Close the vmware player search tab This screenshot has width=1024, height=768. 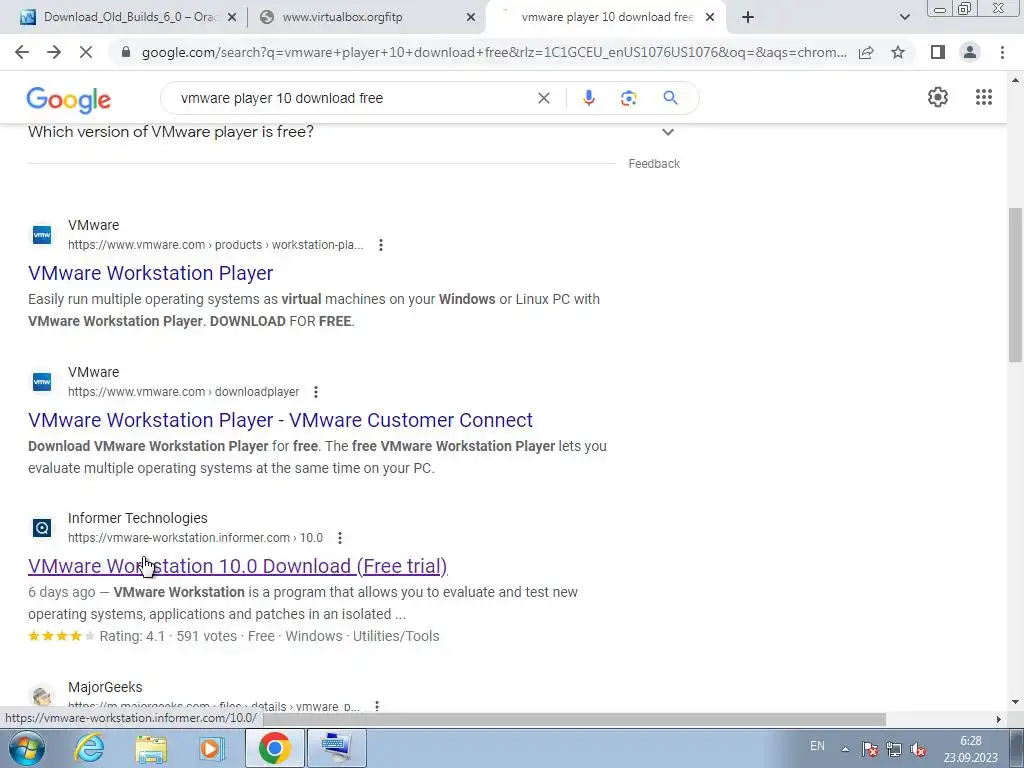(710, 18)
